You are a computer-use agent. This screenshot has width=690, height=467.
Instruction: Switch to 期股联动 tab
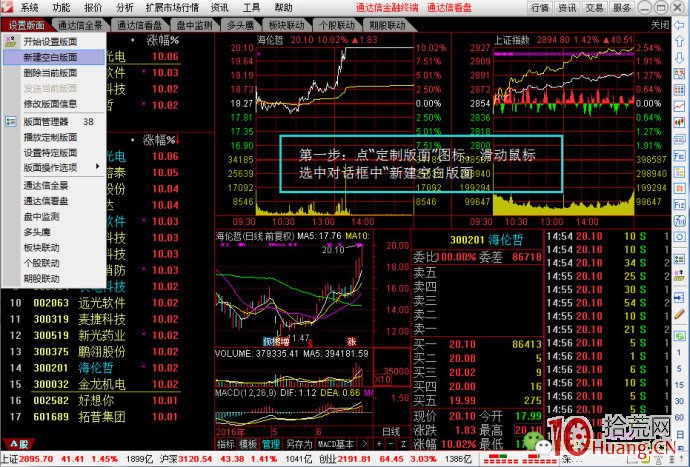click(388, 25)
